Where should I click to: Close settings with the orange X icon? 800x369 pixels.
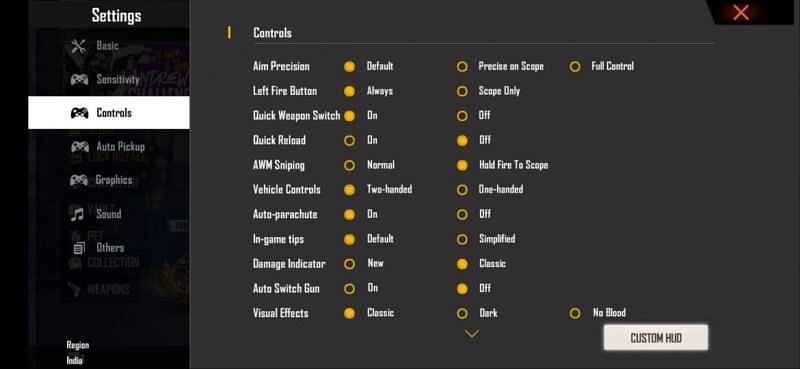[741, 12]
